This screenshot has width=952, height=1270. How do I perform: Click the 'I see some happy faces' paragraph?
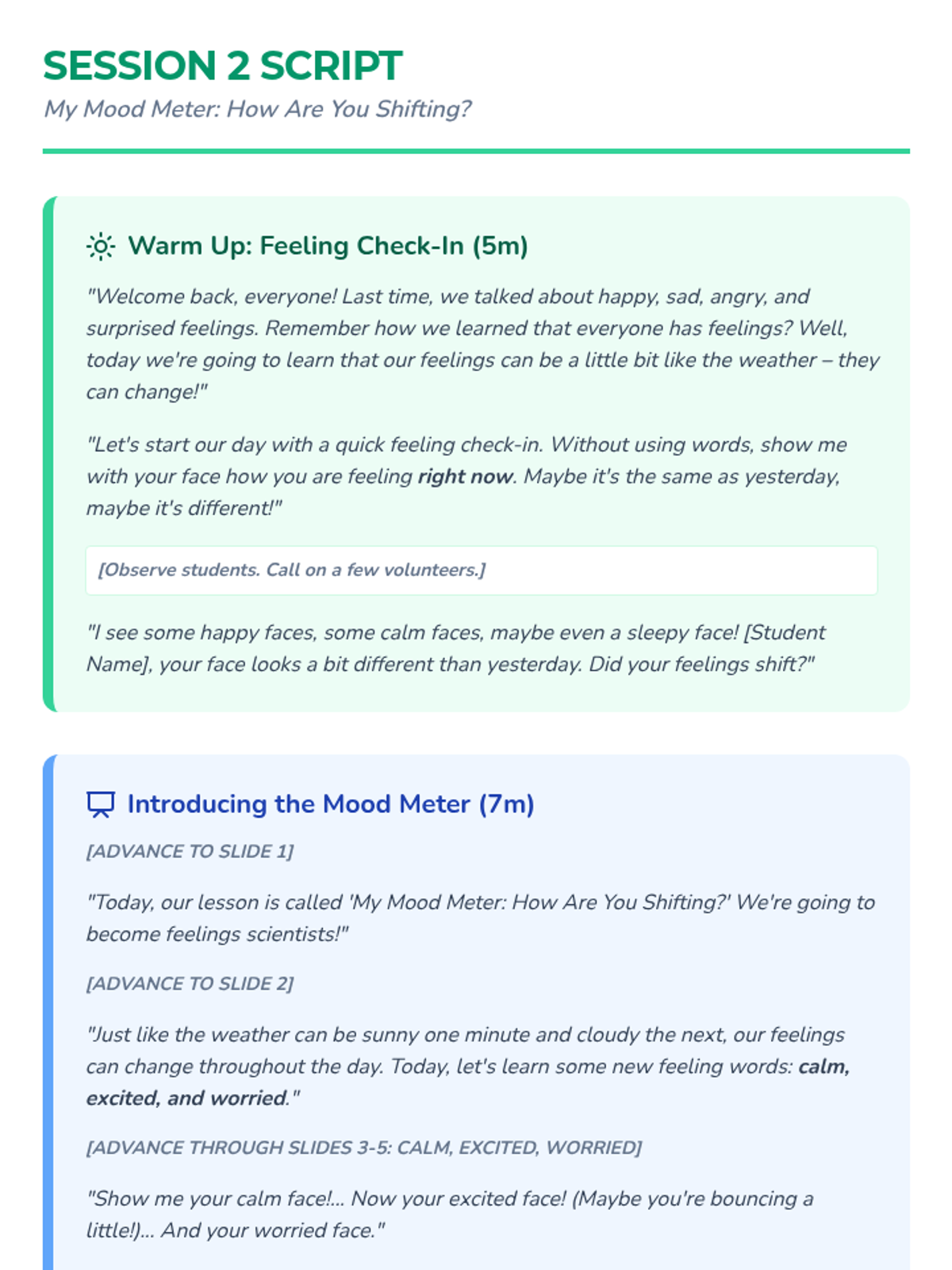tap(455, 648)
